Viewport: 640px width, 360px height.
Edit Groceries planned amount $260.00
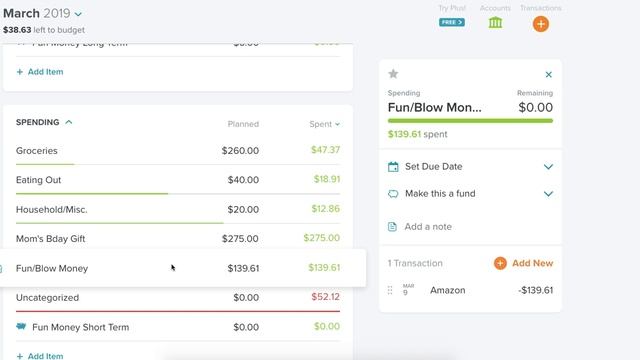click(240, 151)
